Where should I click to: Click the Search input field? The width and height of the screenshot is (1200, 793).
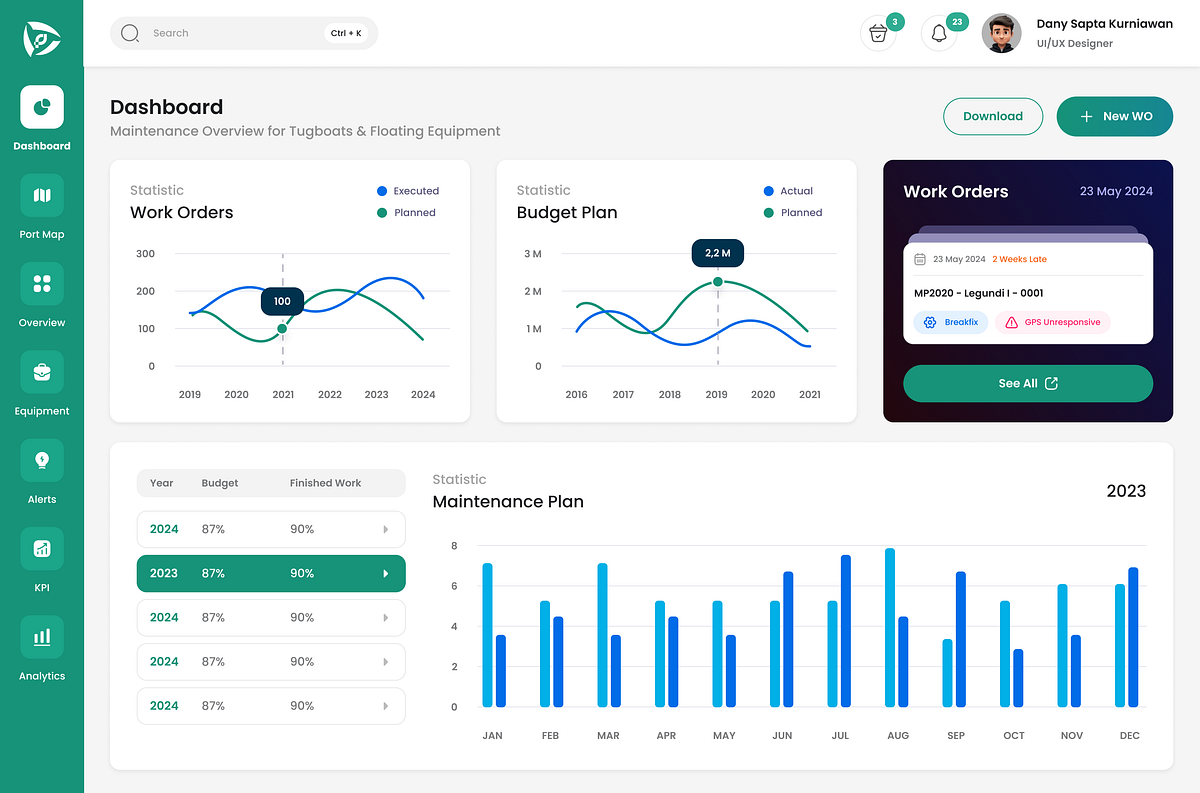[235, 34]
